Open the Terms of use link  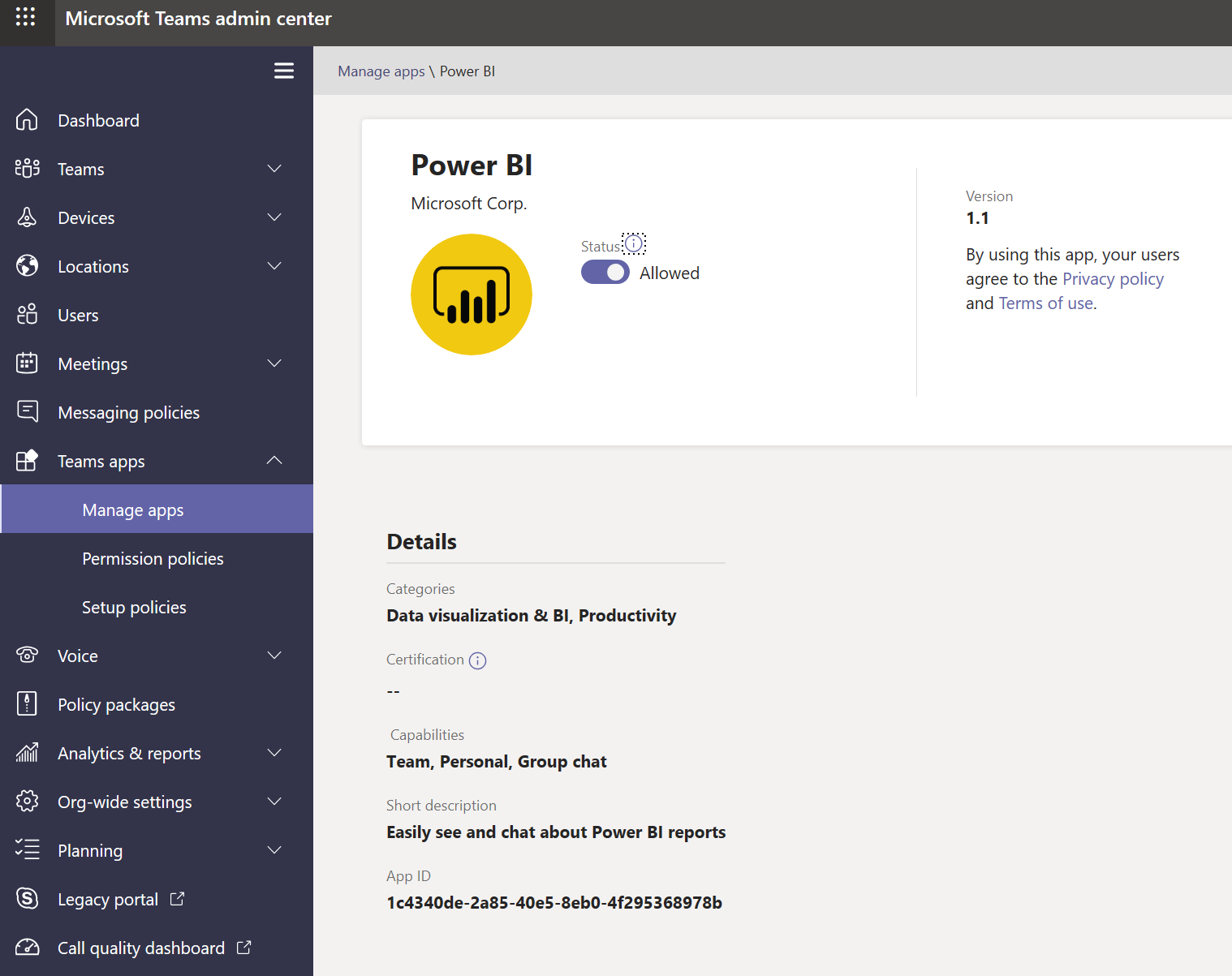tap(1045, 303)
